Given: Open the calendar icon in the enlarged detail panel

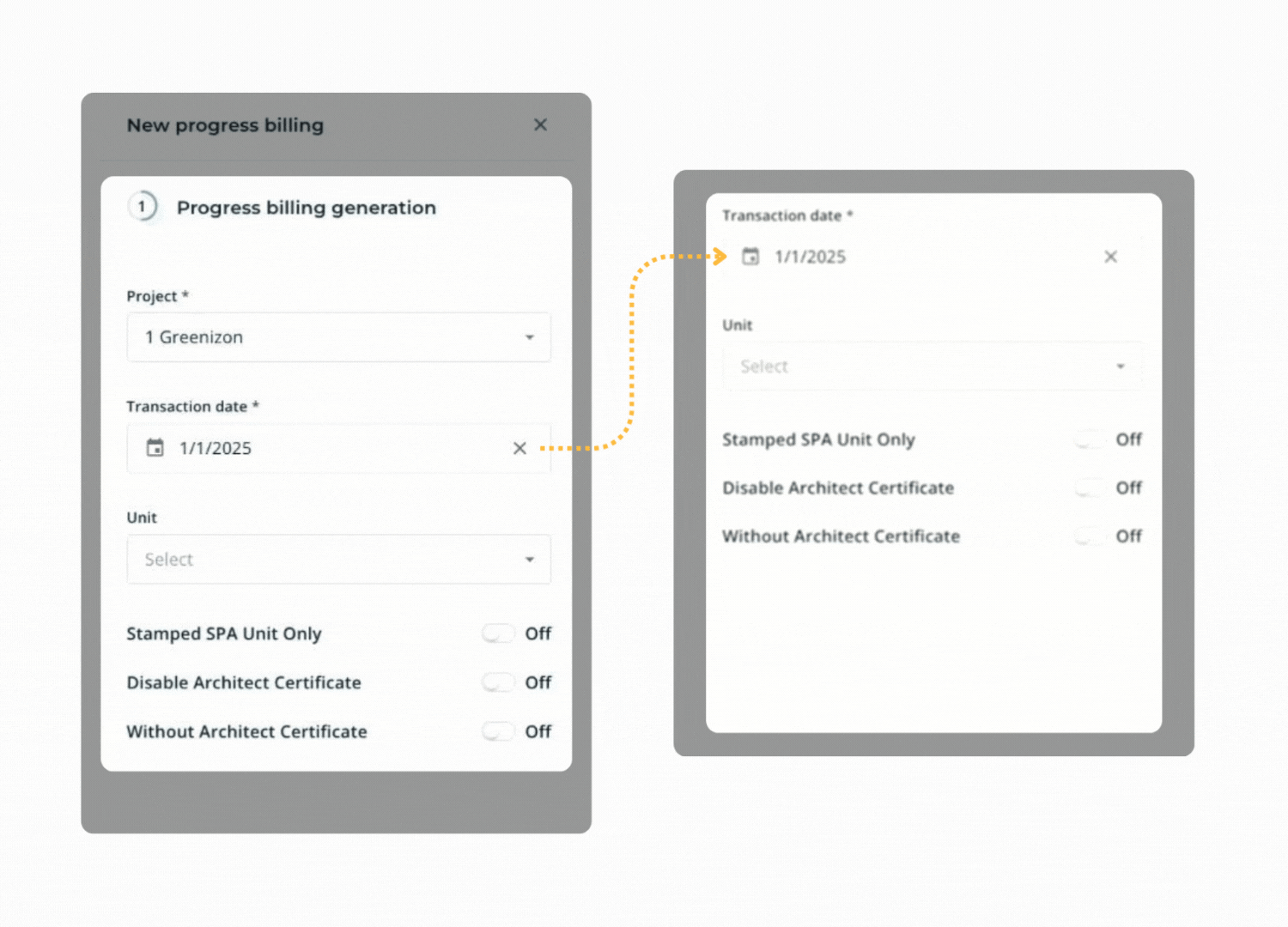Looking at the screenshot, I should 750,257.
